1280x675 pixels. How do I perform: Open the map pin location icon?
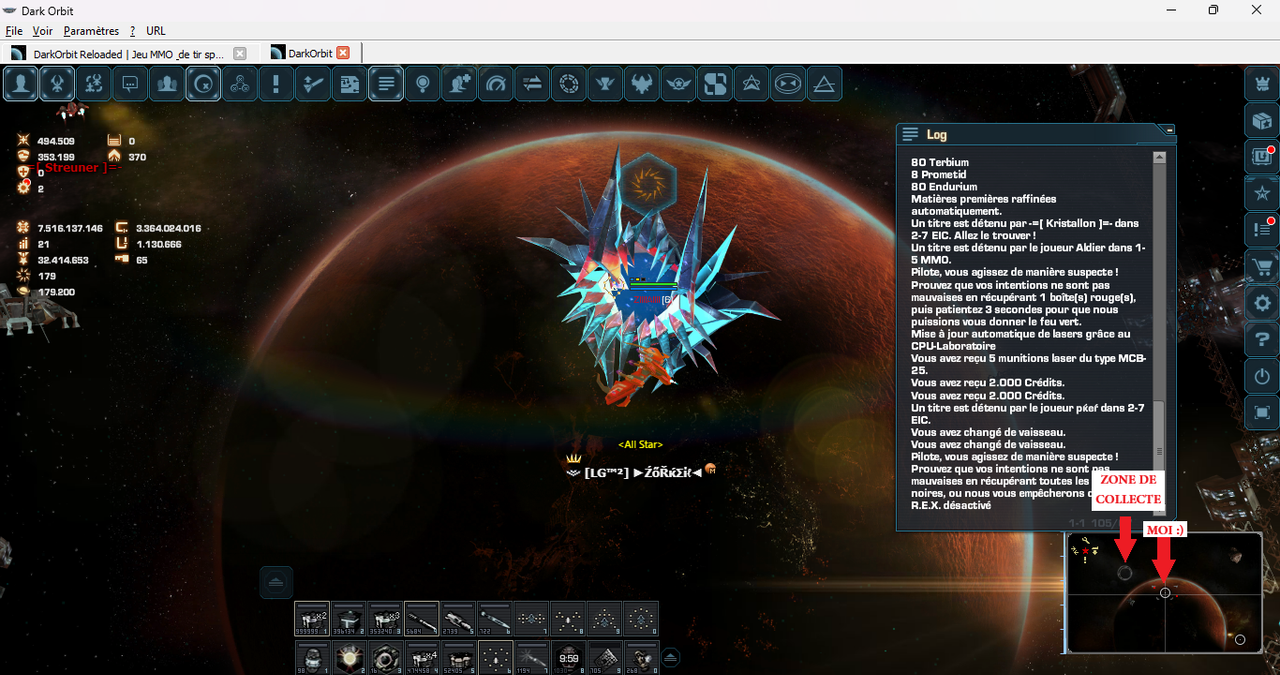(x=423, y=84)
